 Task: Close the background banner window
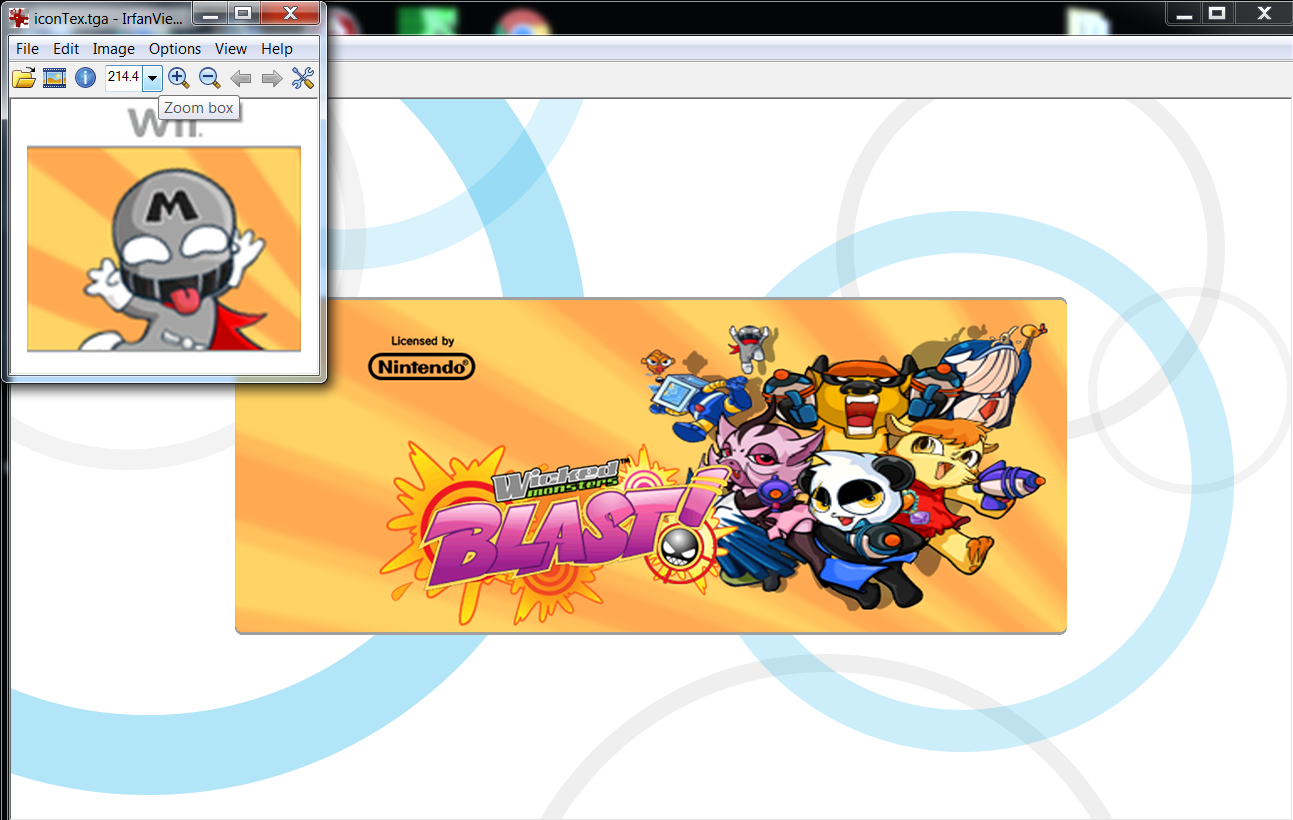point(1262,13)
